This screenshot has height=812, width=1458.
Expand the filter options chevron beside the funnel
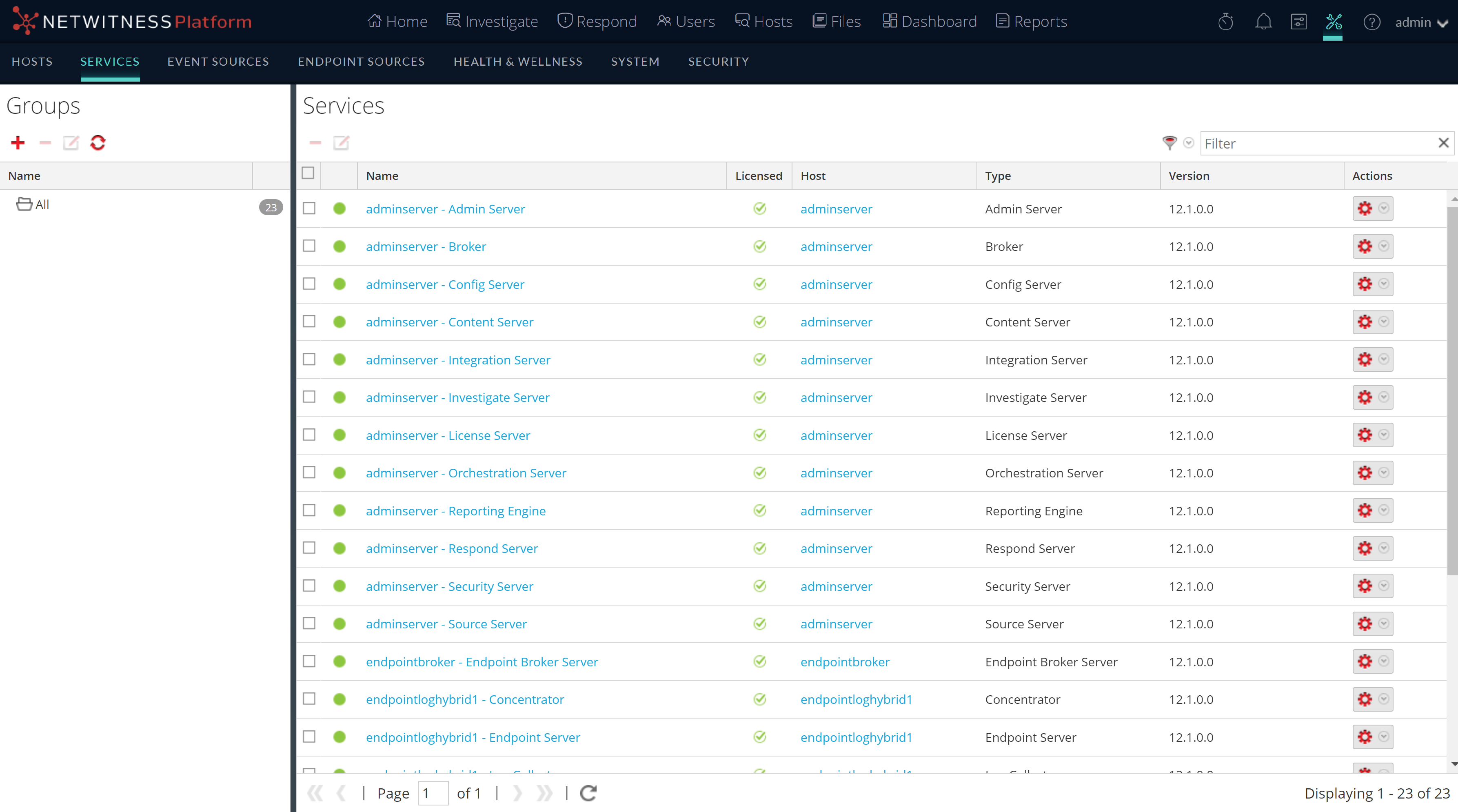click(1189, 143)
